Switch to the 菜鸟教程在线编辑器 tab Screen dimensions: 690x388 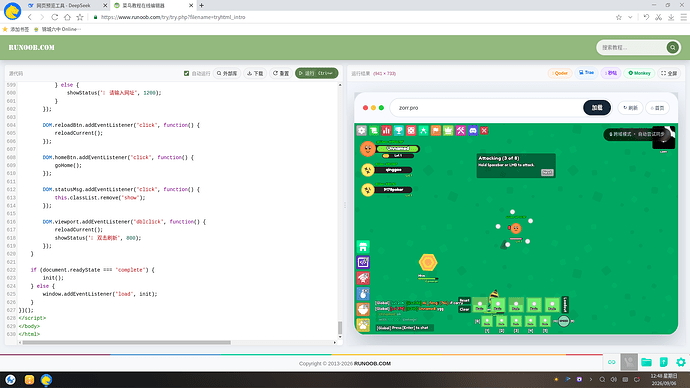click(x=152, y=5)
